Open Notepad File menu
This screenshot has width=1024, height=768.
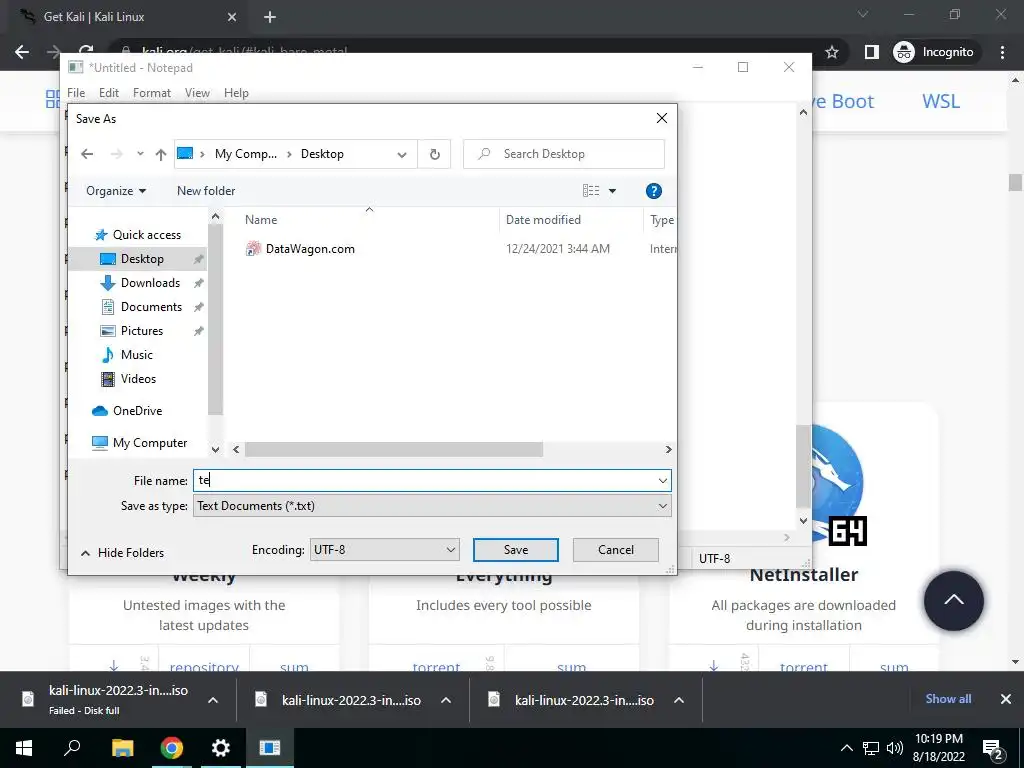(76, 93)
